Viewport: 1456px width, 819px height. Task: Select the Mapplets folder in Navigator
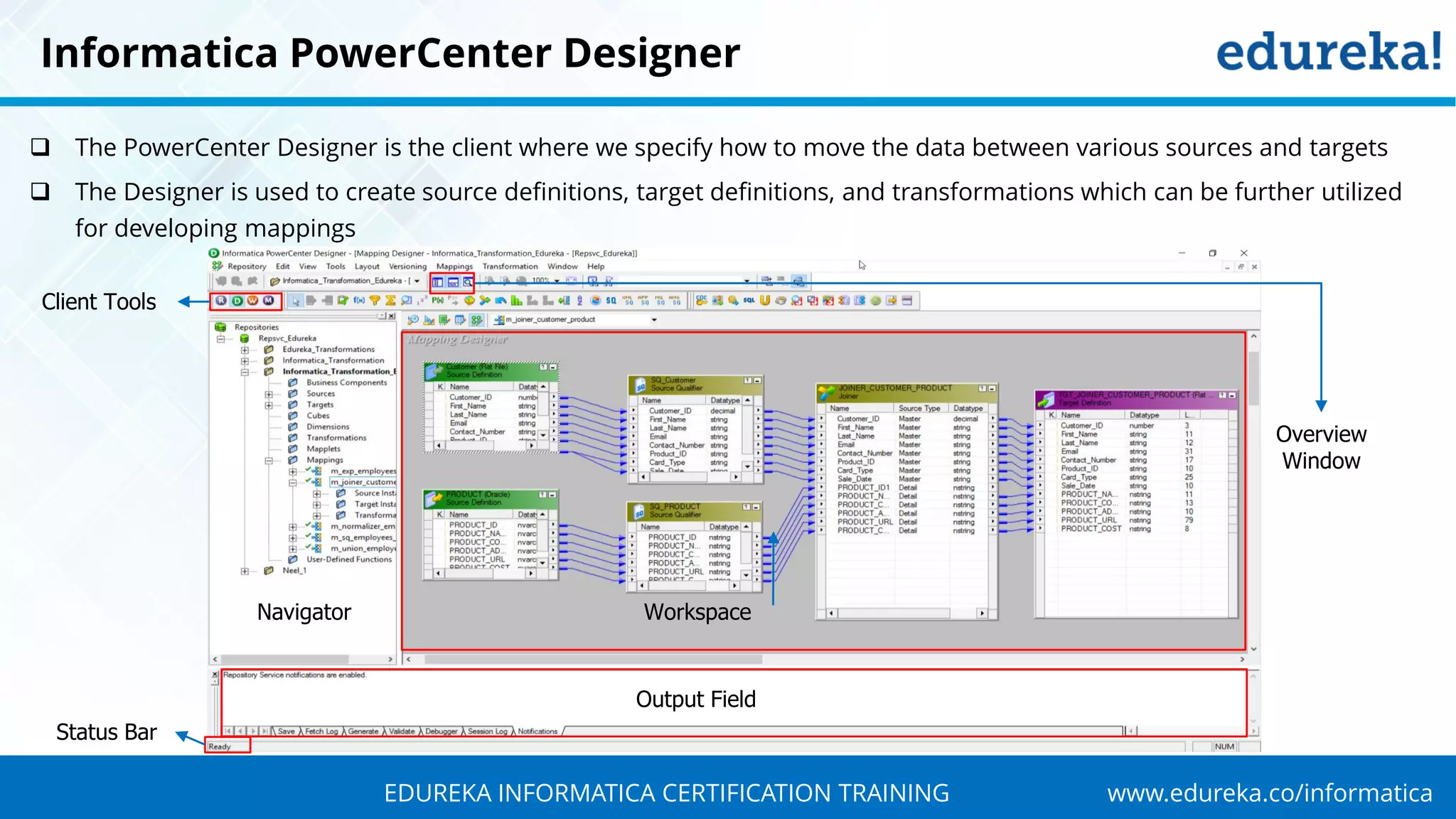click(323, 449)
